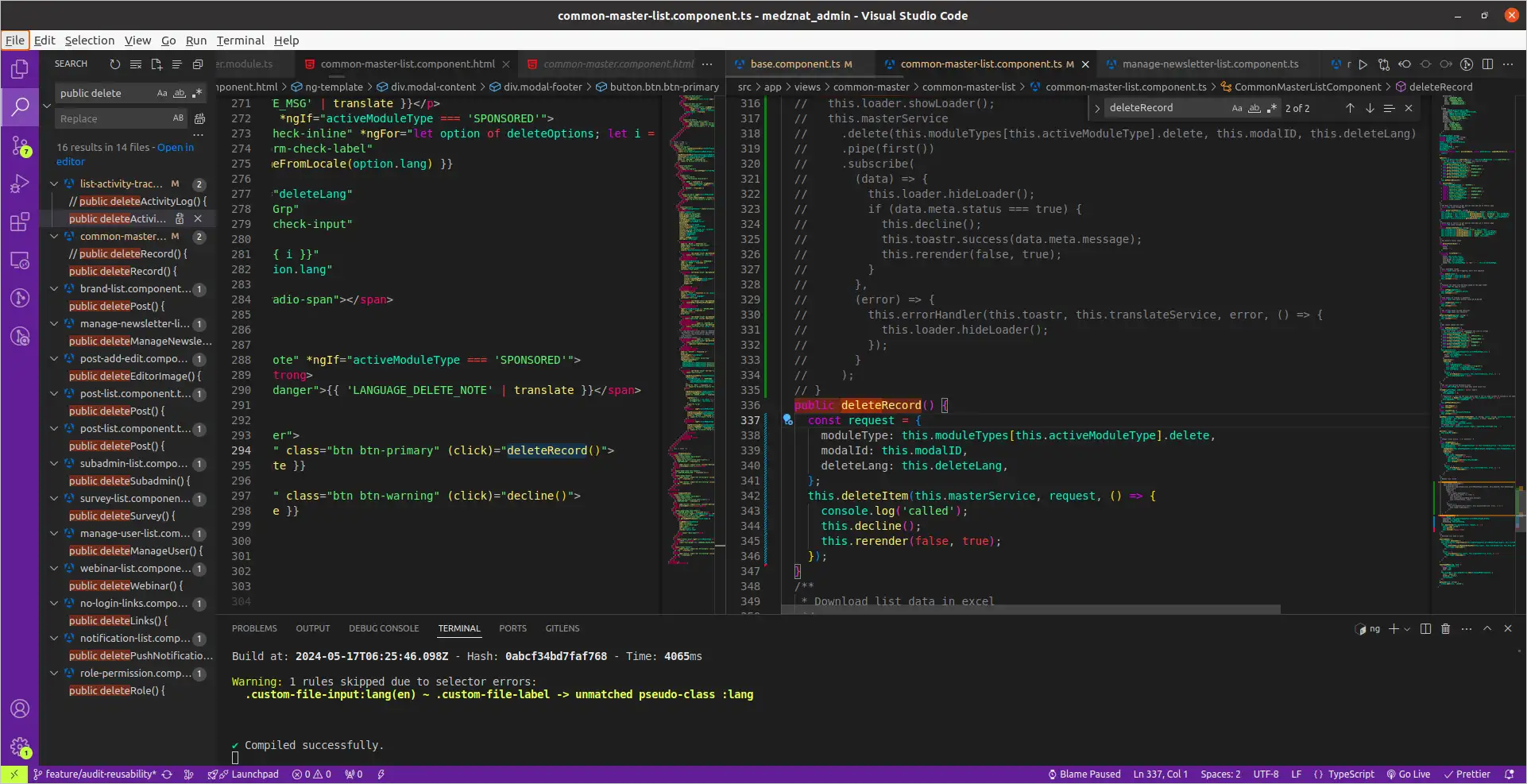Toggle Use Regular Expression in sidebar search field

(197, 93)
